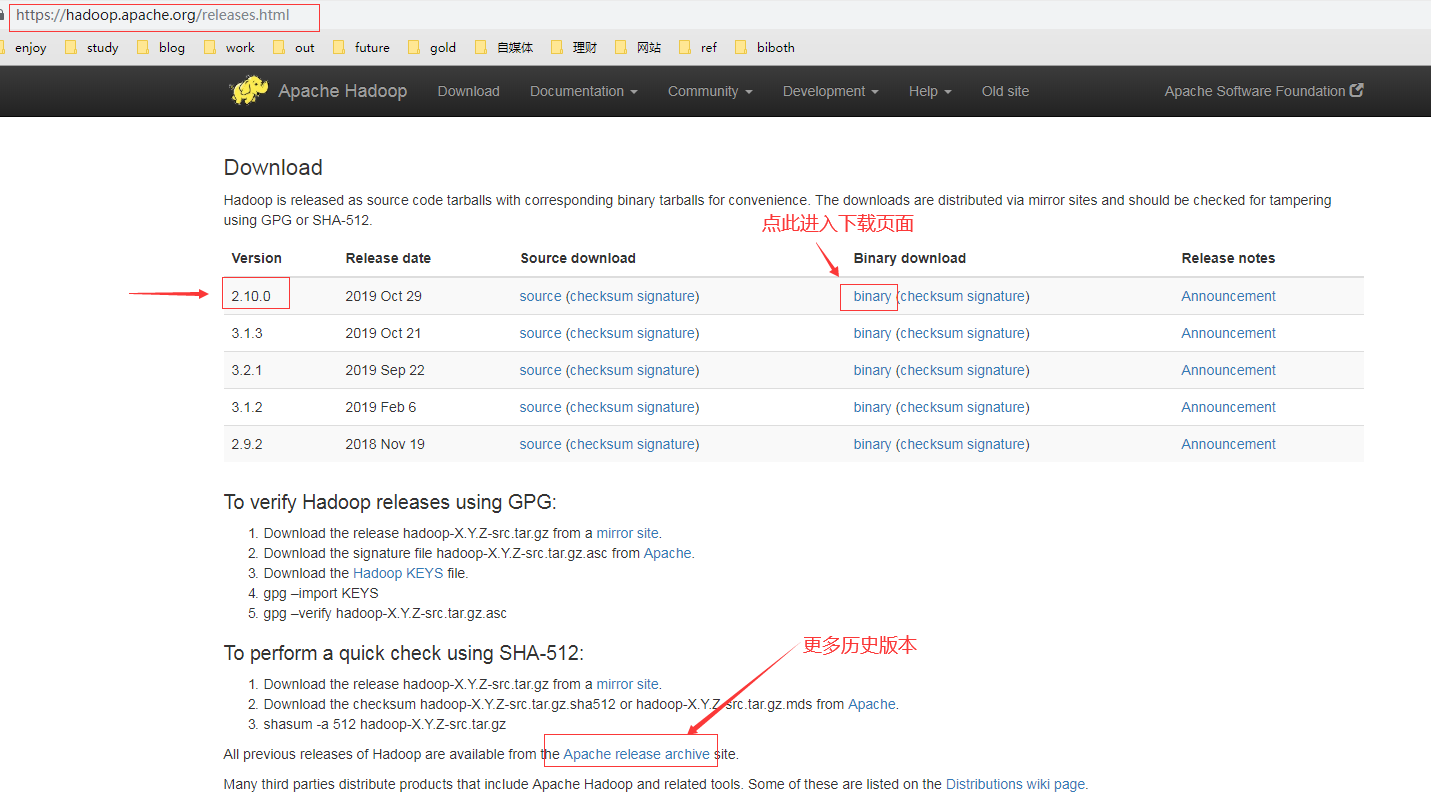
Task: Download binary for version 3.2.1
Action: coord(872,370)
